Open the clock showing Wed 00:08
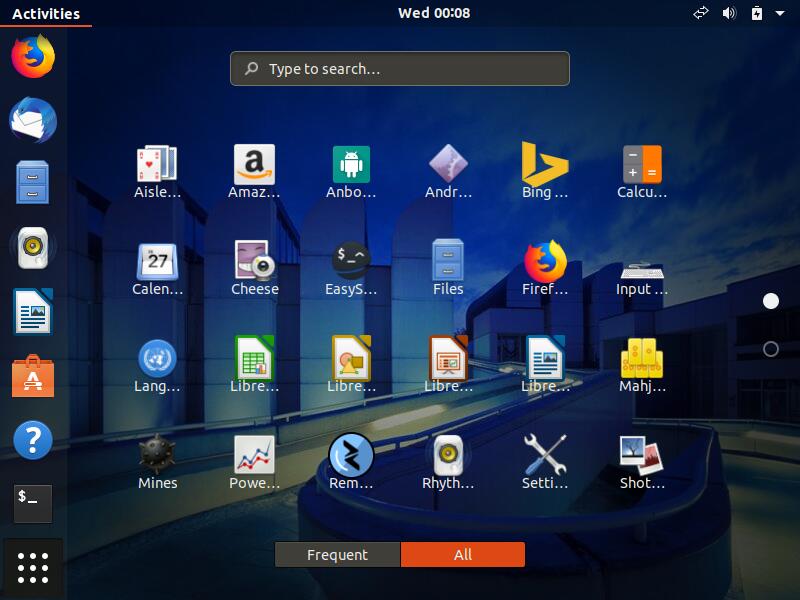The height and width of the screenshot is (600, 800). (x=434, y=13)
